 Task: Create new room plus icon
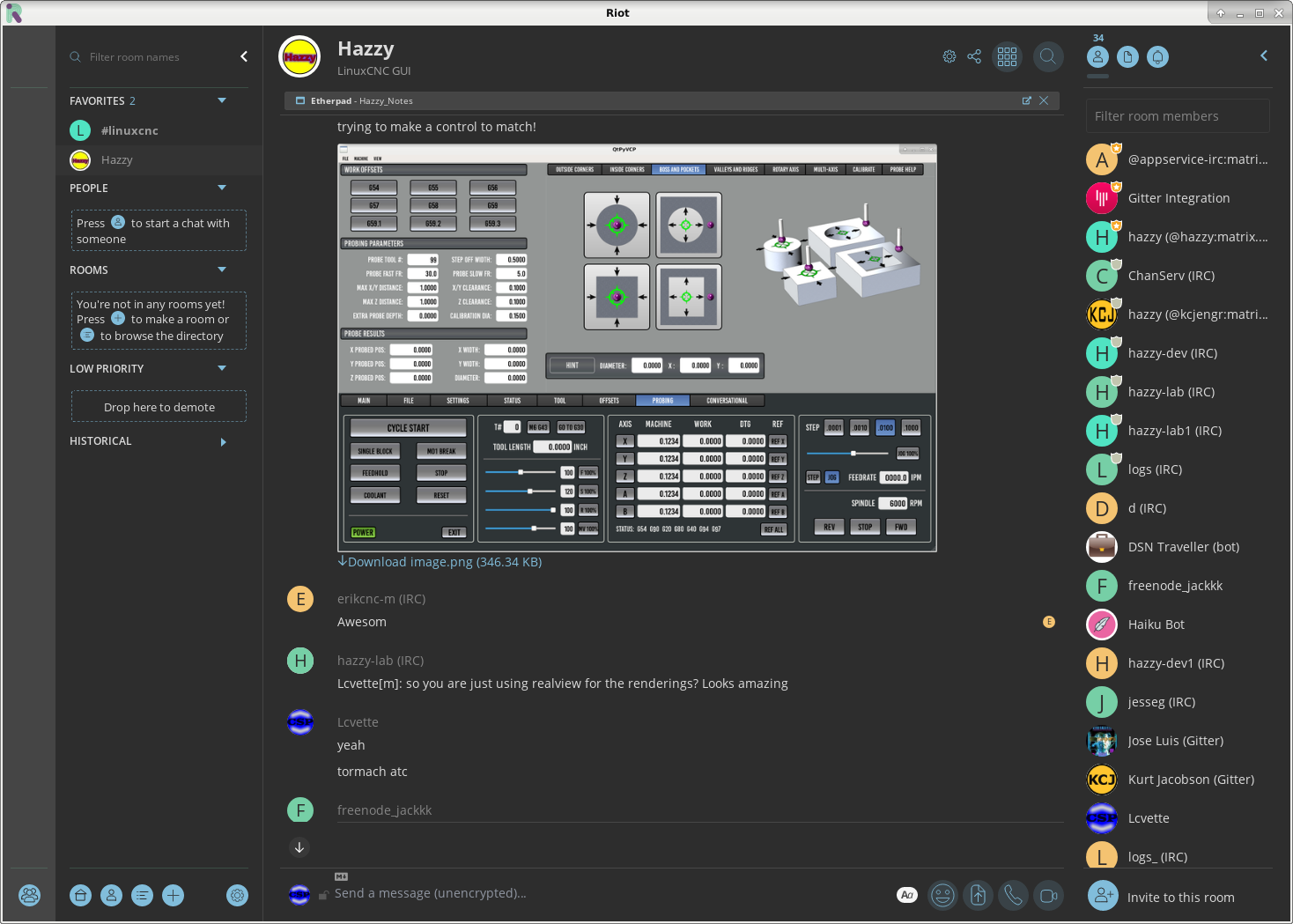point(174,896)
